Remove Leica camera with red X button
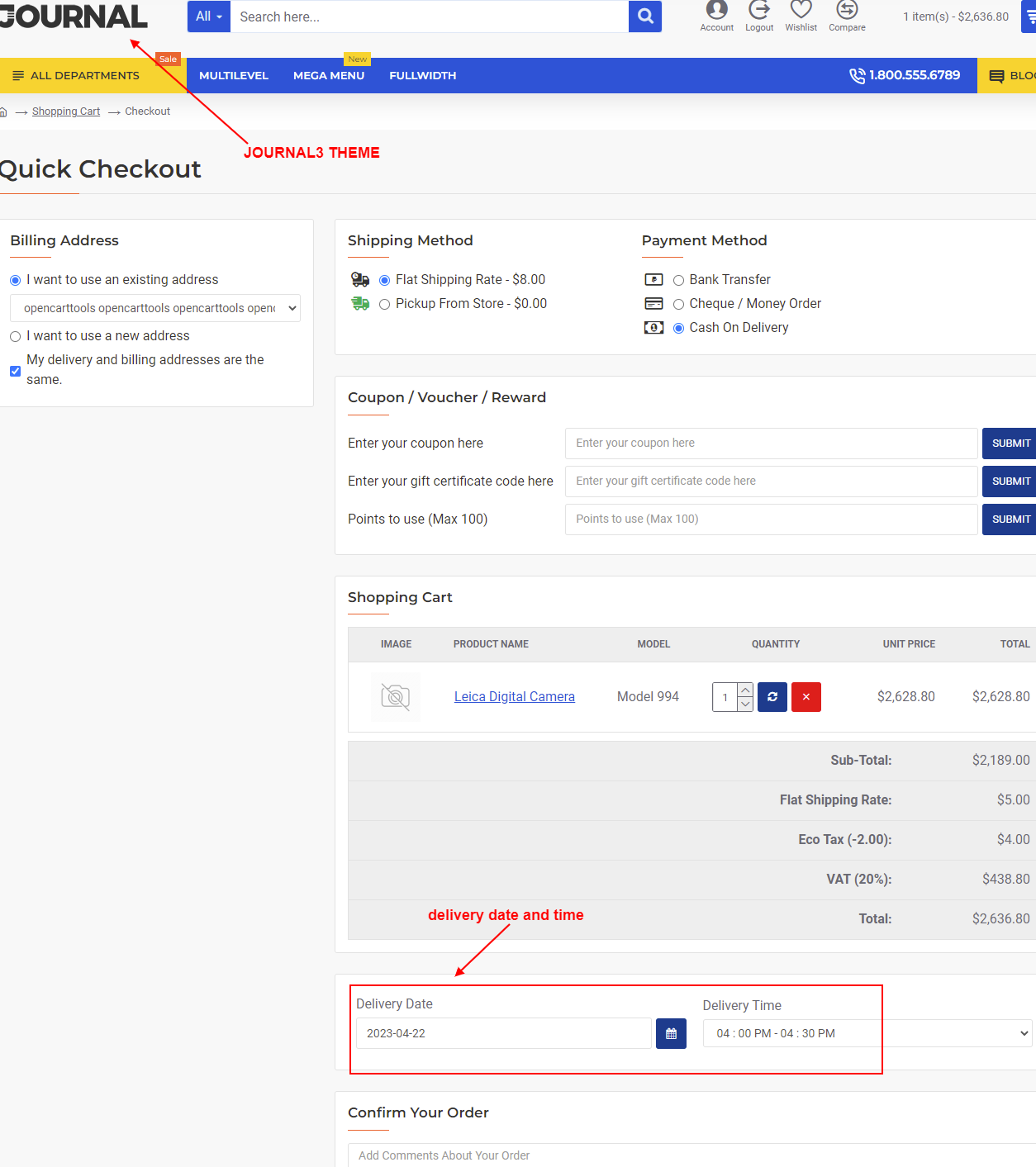1036x1167 pixels. [806, 697]
